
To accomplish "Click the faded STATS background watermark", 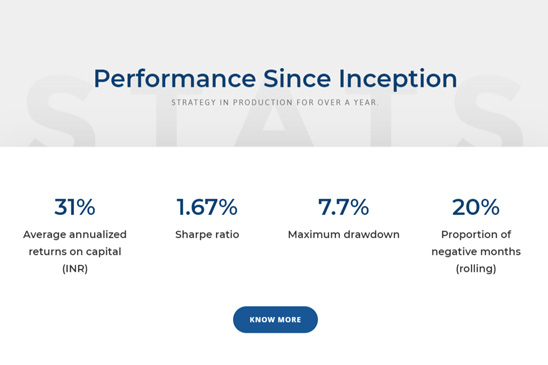I will (x=274, y=110).
